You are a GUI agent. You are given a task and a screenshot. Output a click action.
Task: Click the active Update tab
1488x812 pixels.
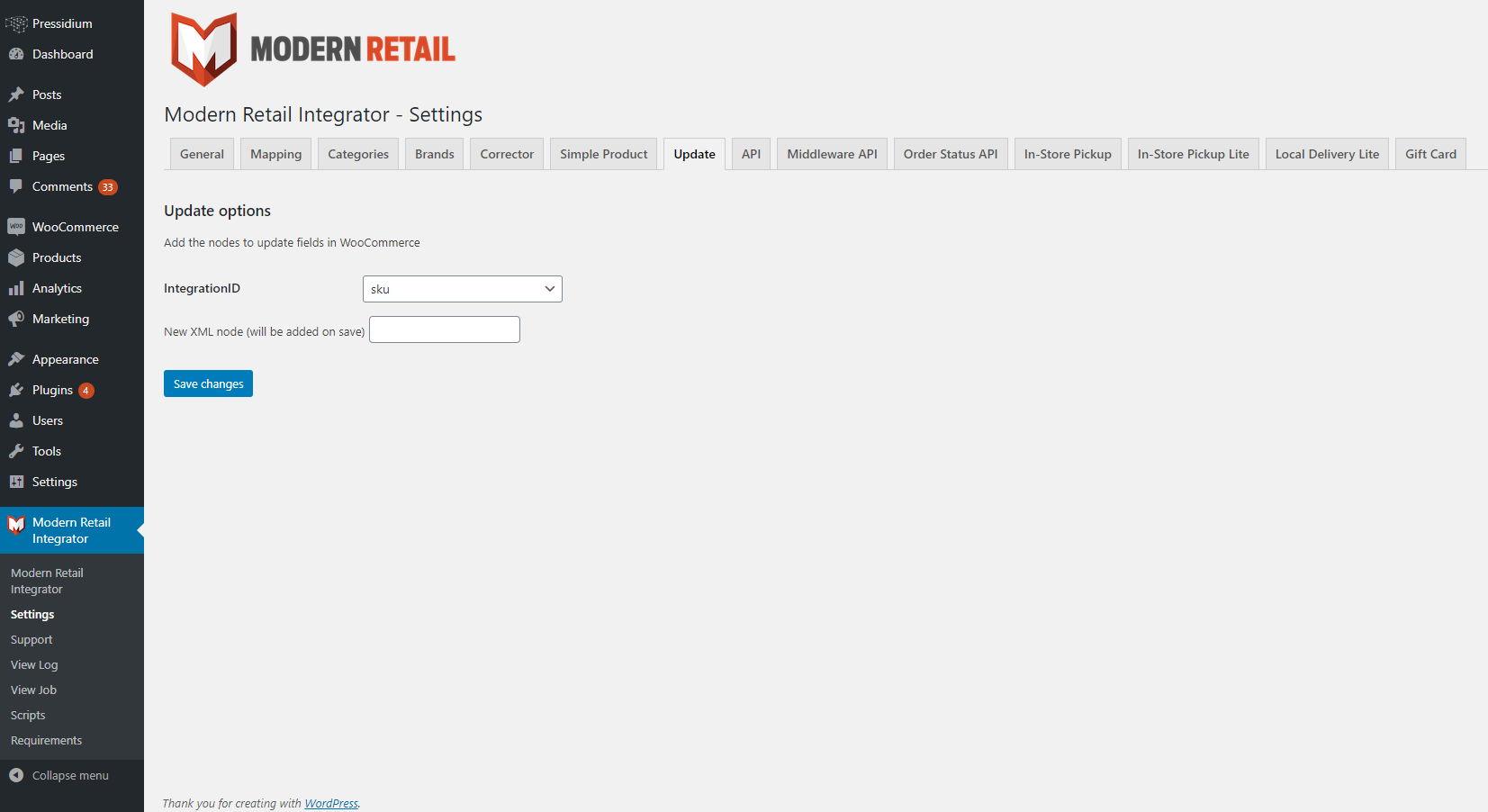coord(695,154)
